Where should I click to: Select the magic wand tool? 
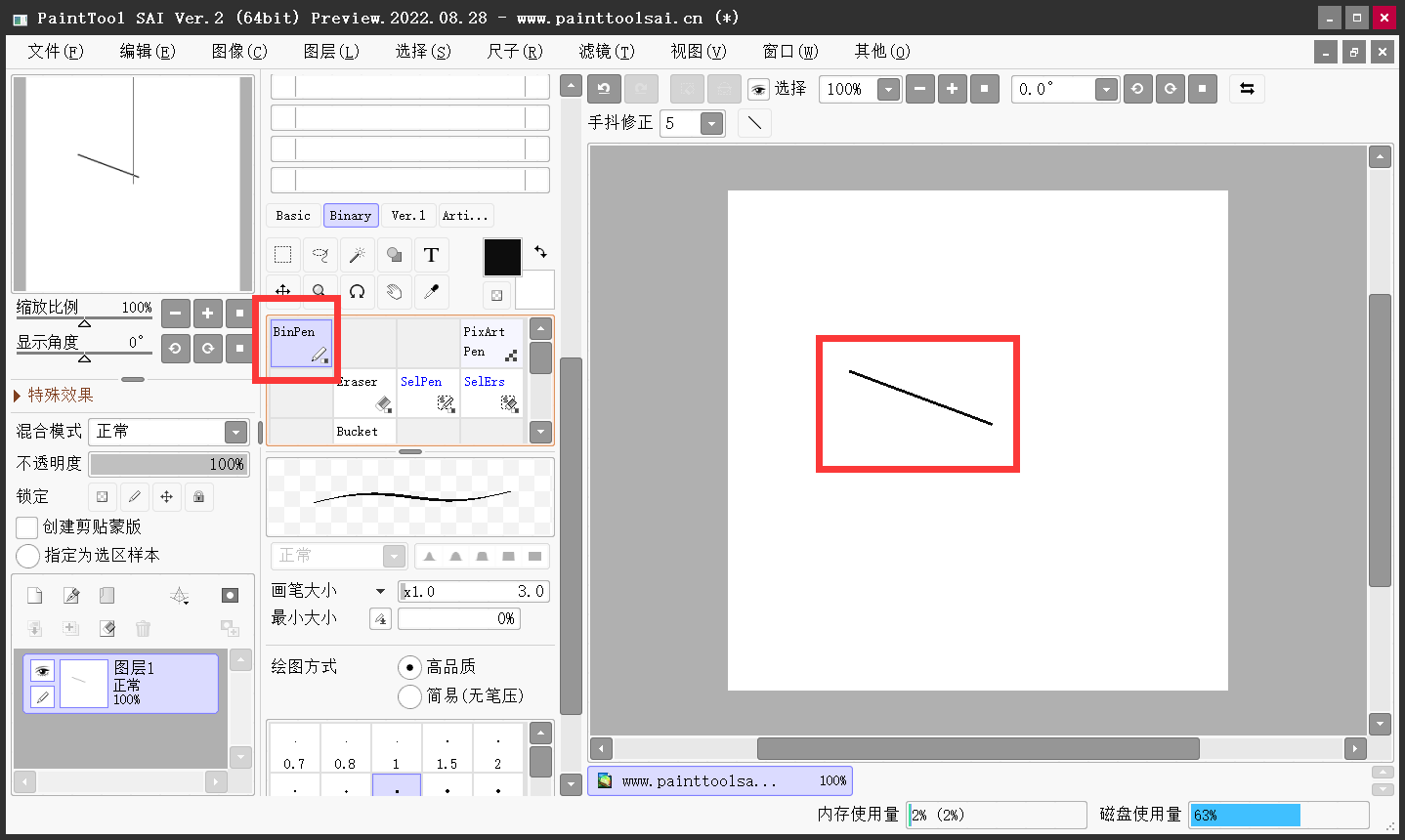point(358,255)
